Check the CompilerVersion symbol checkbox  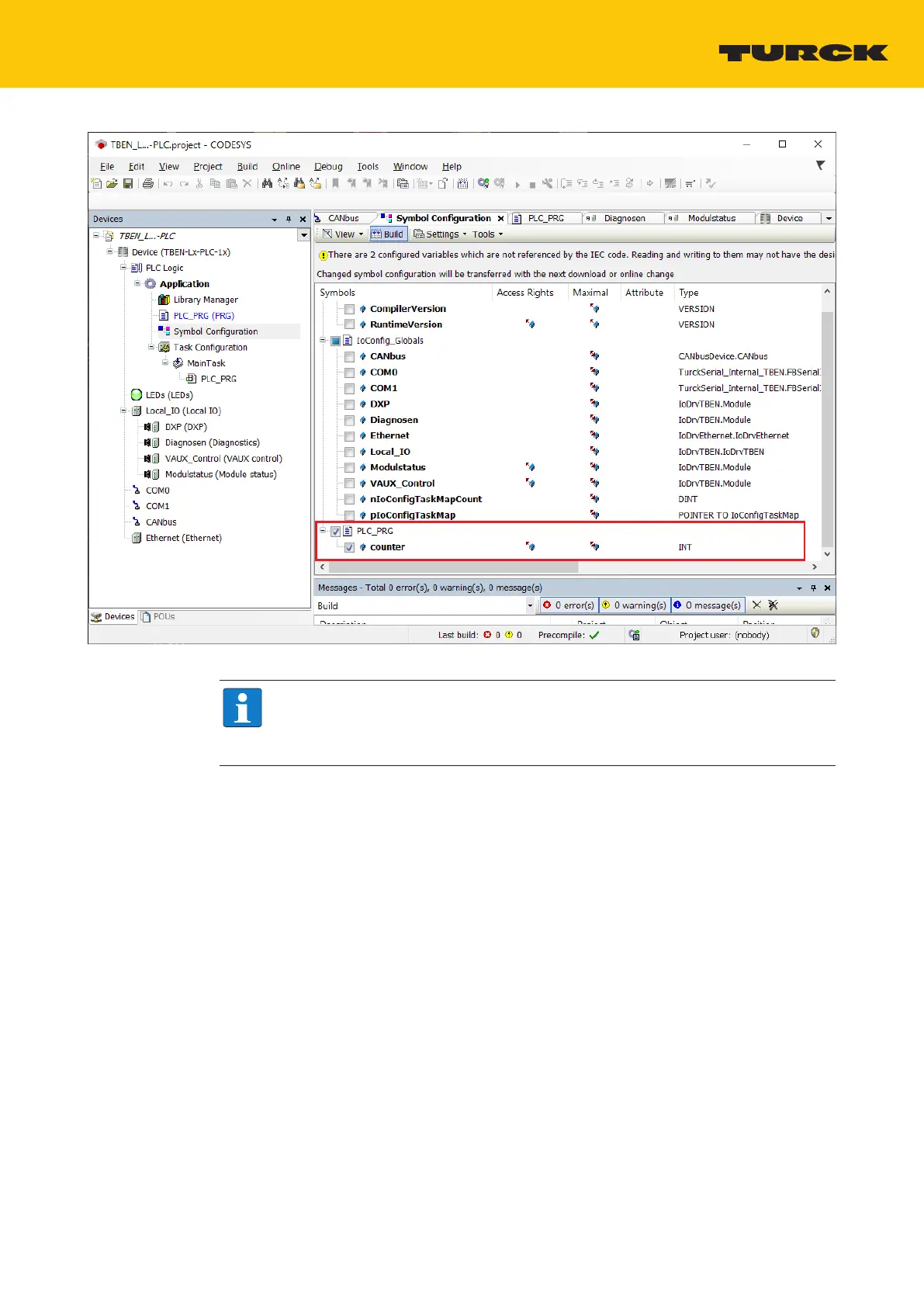click(x=349, y=309)
